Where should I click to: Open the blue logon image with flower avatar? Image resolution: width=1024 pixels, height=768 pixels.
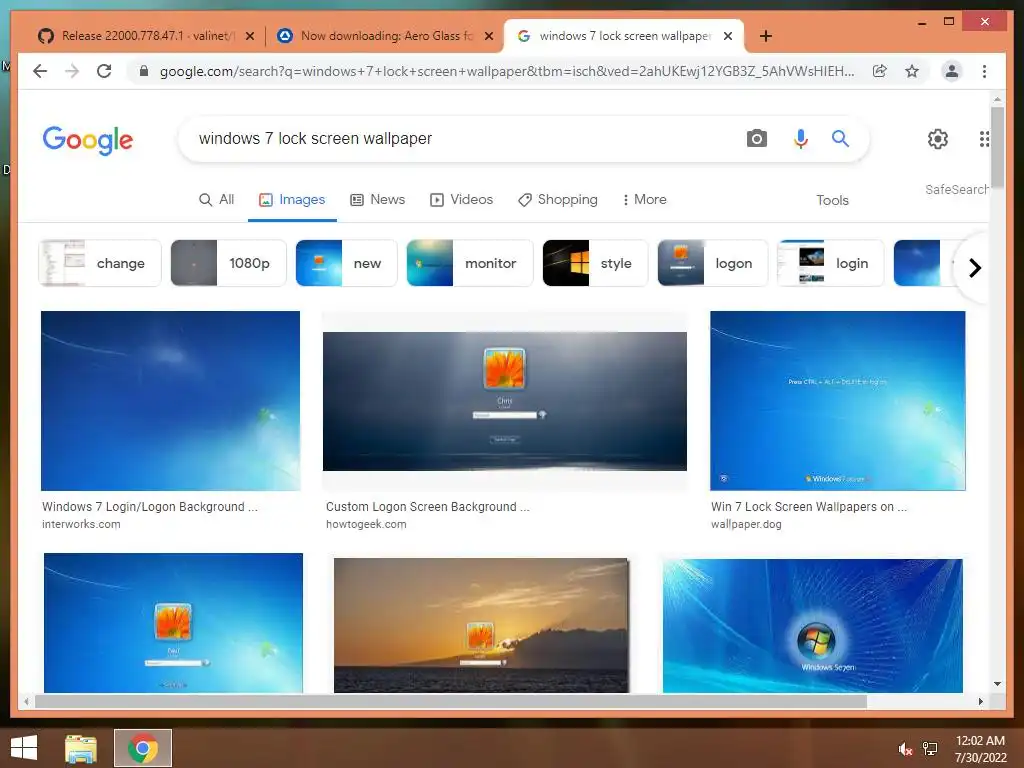pos(173,623)
